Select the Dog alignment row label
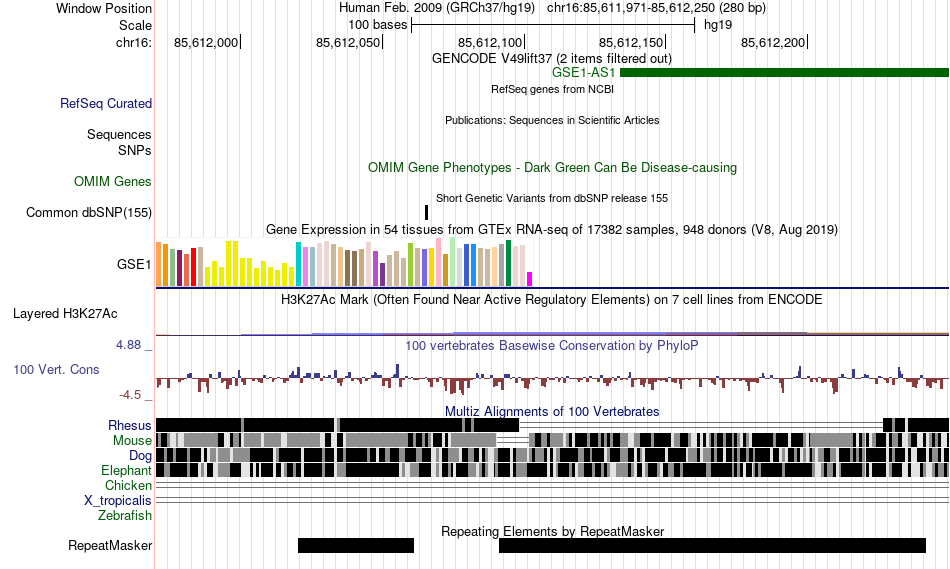This screenshot has height=569, width=950. (x=140, y=456)
